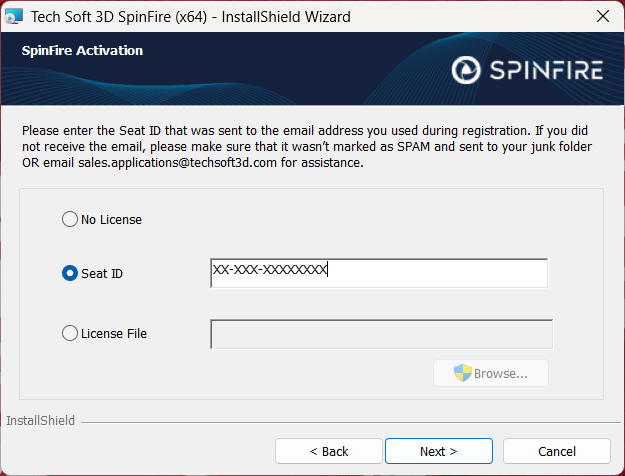Click the "License File" label text
Viewport: 625px width, 476px height.
114,333
